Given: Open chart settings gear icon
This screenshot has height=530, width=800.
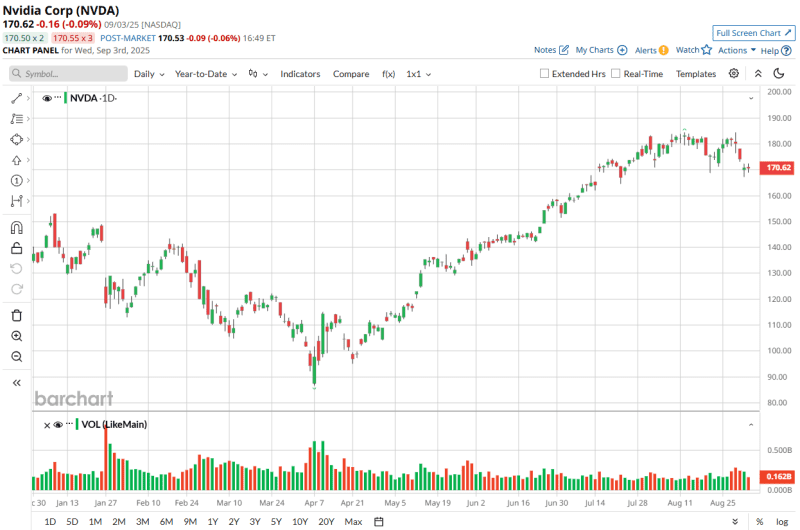Looking at the screenshot, I should [734, 74].
